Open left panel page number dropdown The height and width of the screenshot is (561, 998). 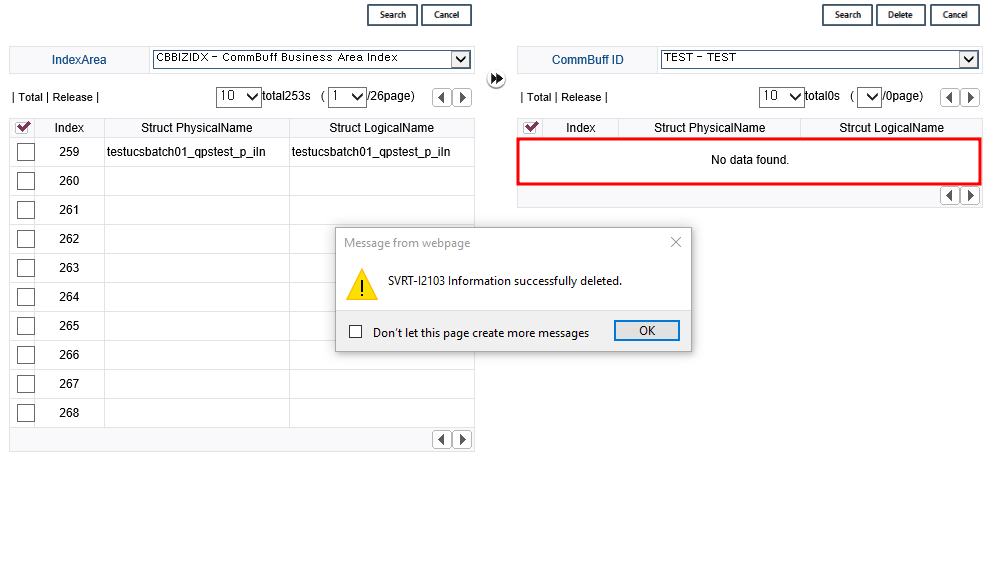coord(347,97)
